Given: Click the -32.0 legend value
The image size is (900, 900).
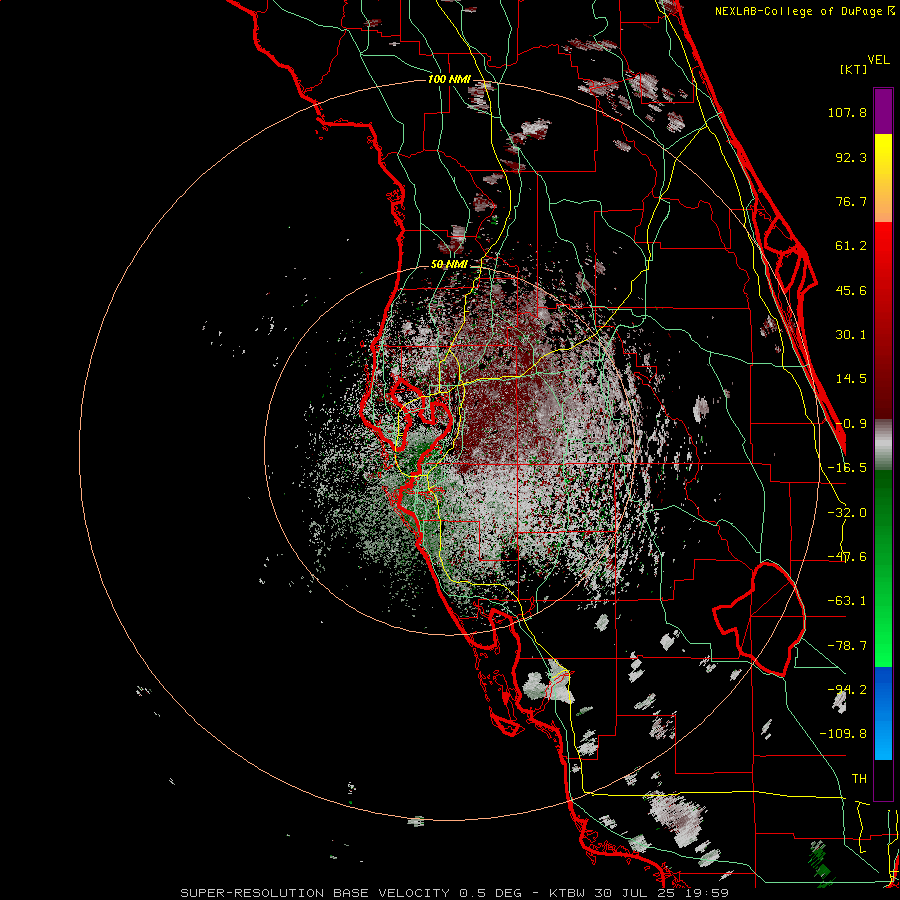Looking at the screenshot, I should pyautogui.click(x=847, y=513).
